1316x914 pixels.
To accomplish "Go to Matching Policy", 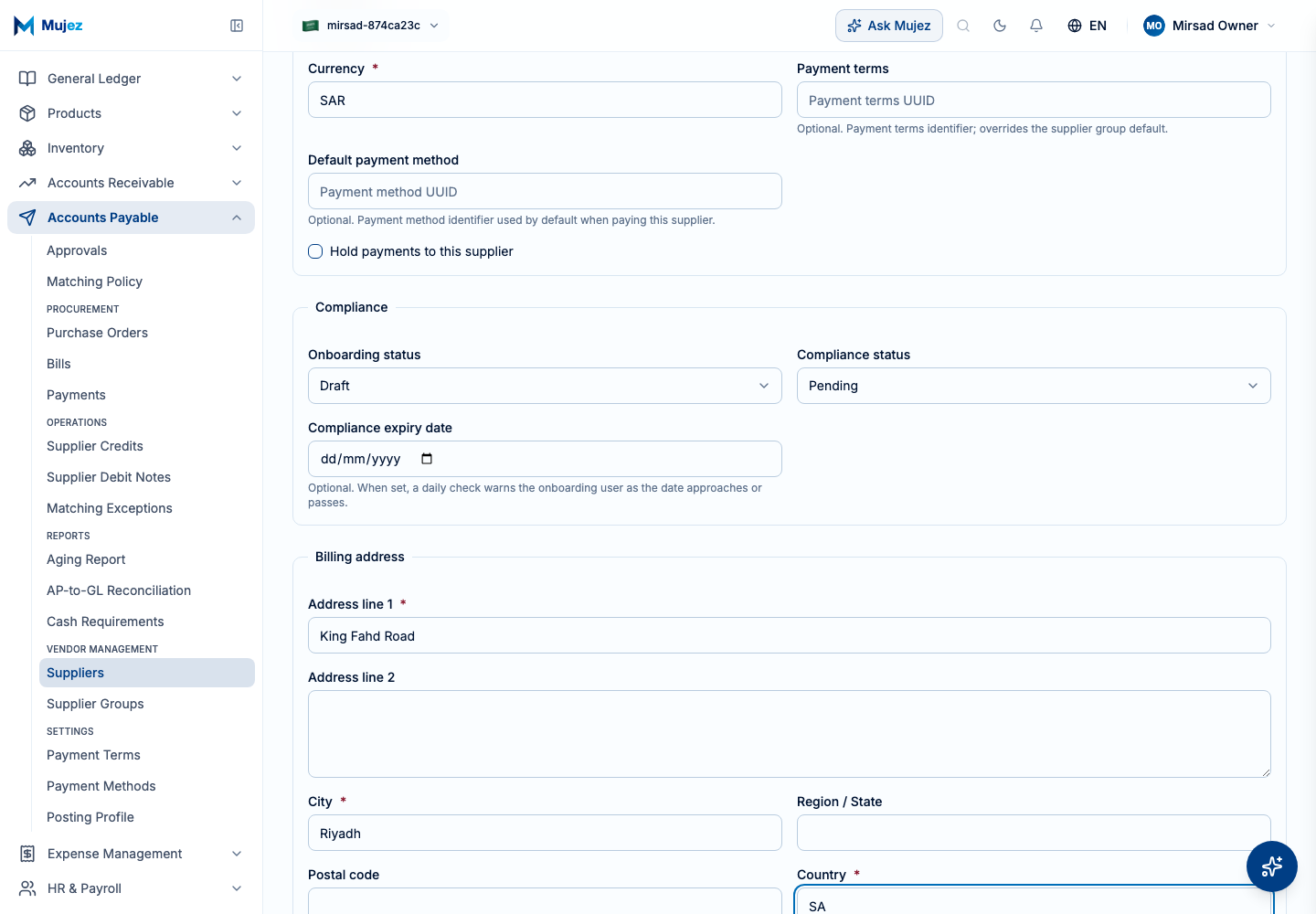I will 147,282.
